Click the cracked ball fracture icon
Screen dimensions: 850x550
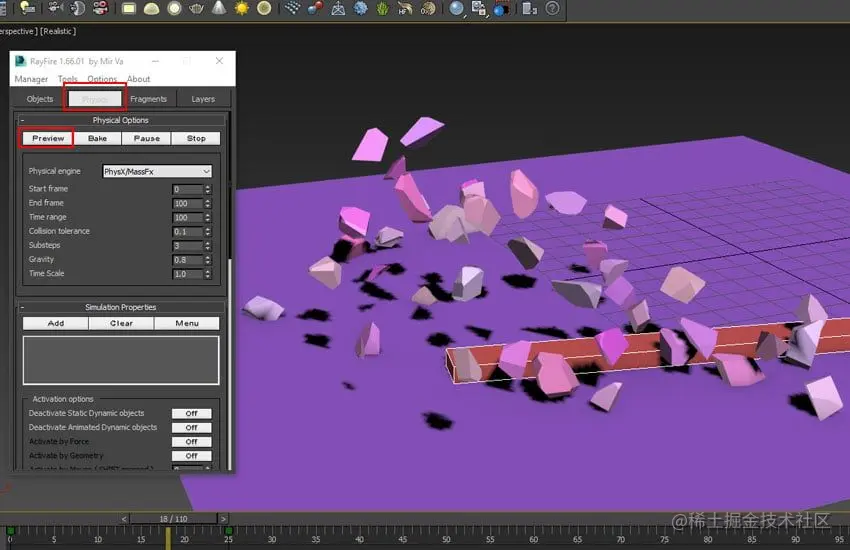point(428,8)
